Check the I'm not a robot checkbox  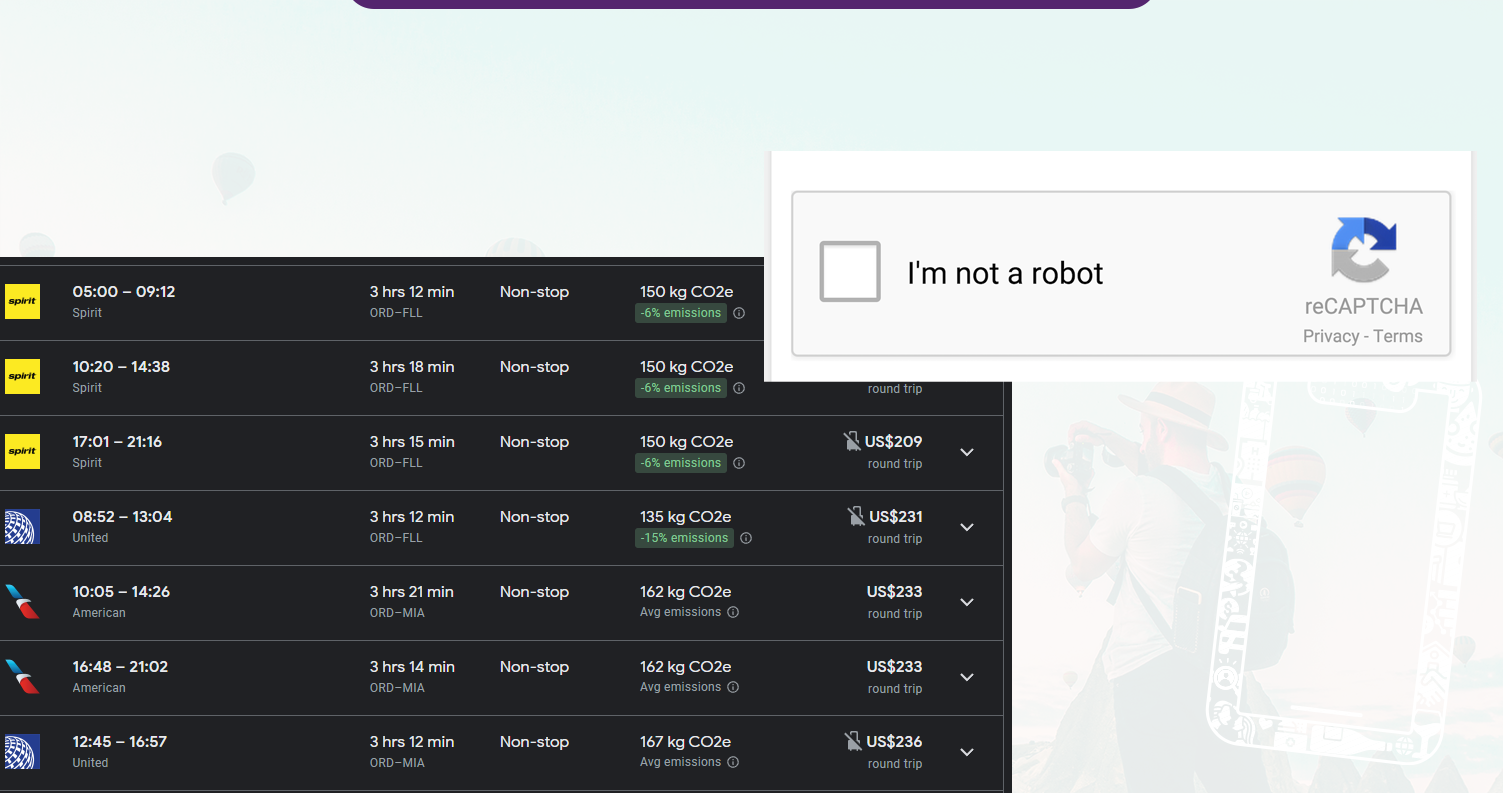849,272
